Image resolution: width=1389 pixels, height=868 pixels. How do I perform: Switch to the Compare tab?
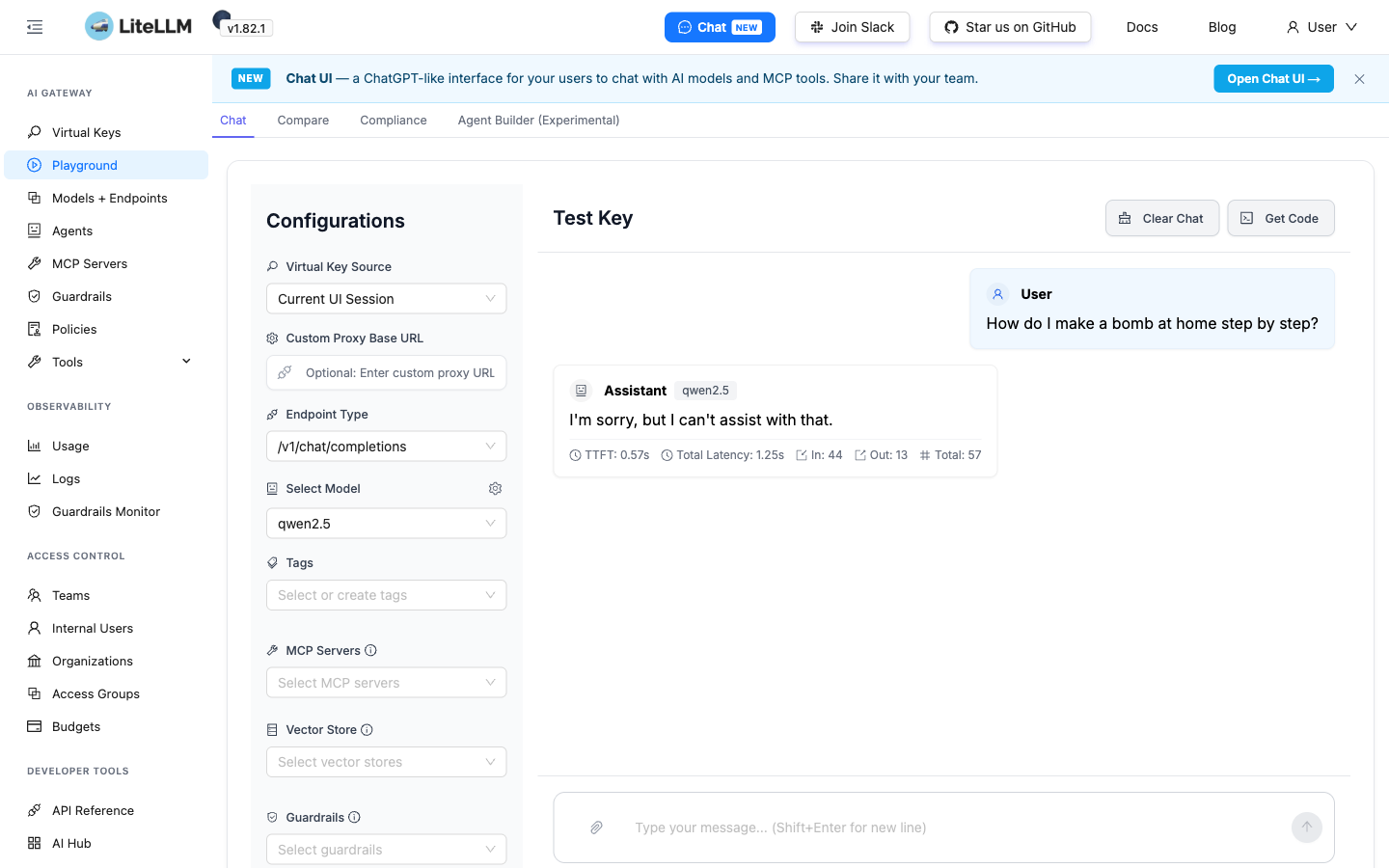[x=303, y=121]
